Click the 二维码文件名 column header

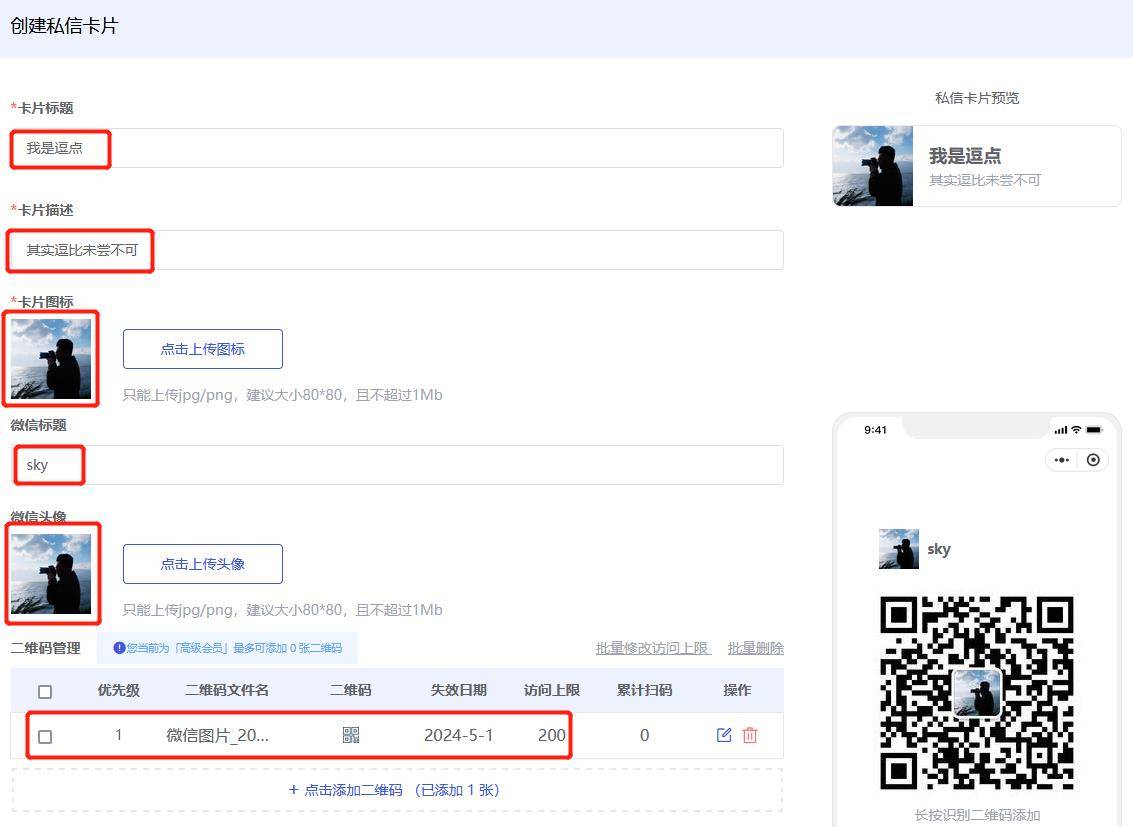[x=227, y=690]
